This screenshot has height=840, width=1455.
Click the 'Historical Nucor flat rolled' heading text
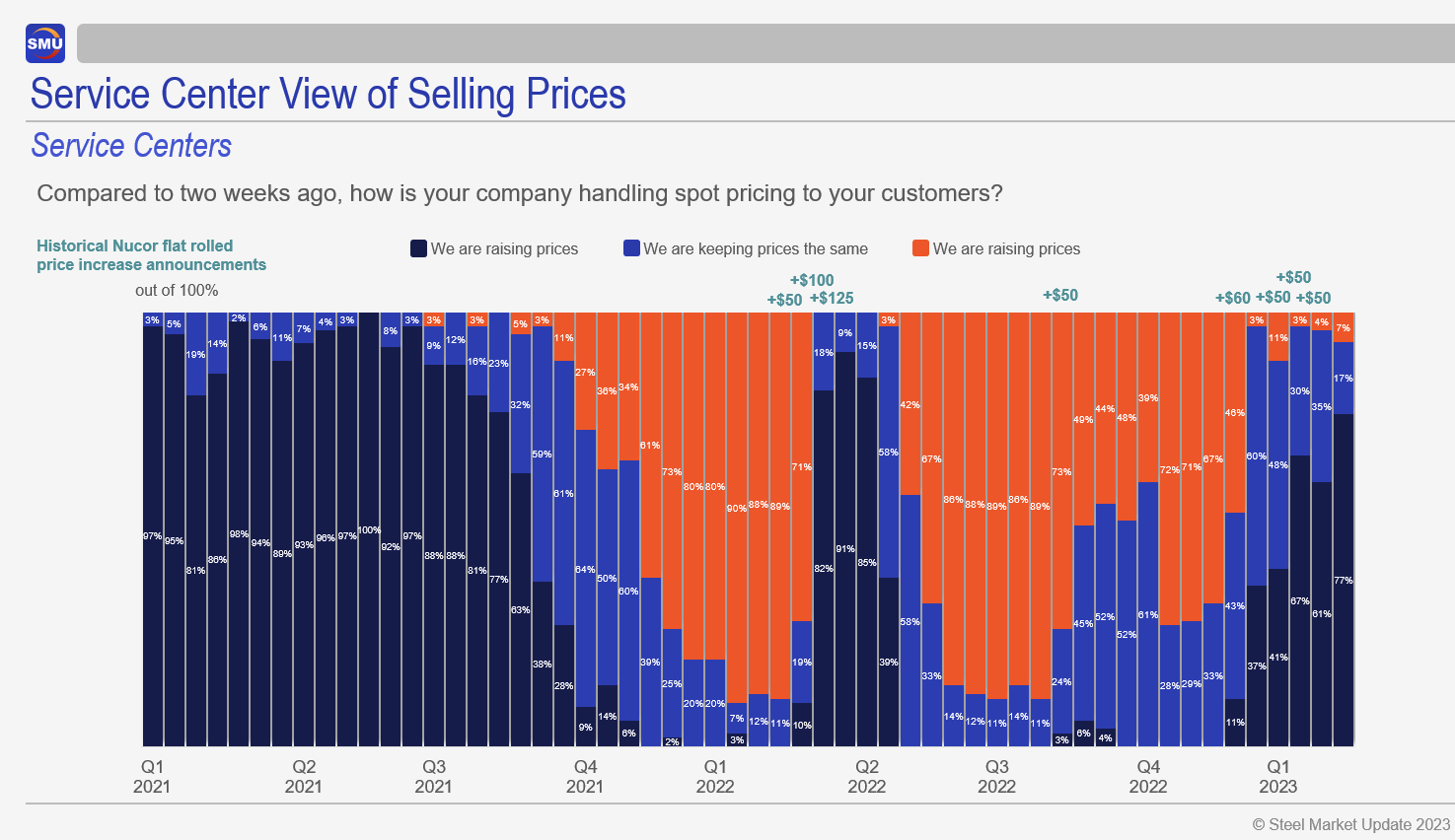(135, 246)
